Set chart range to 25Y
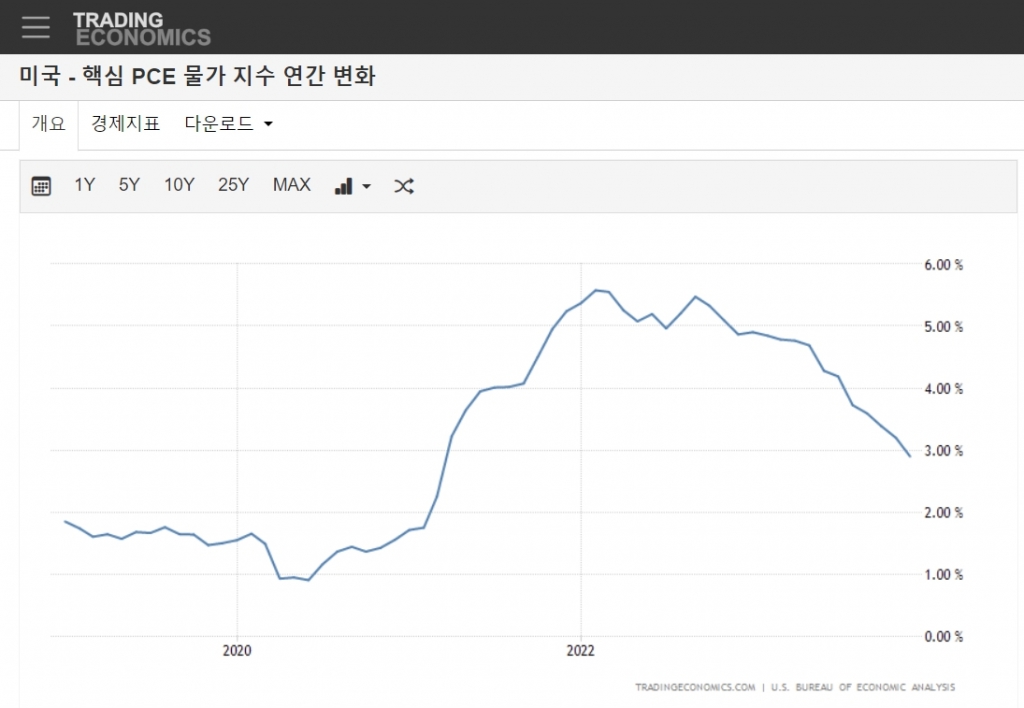 [233, 185]
